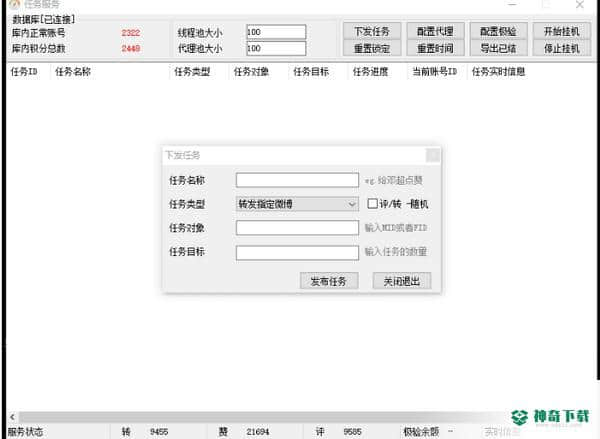The image size is (600, 439).
Task: Click the horizontal scrollbar left arrow
Action: pyautogui.click(x=12, y=417)
